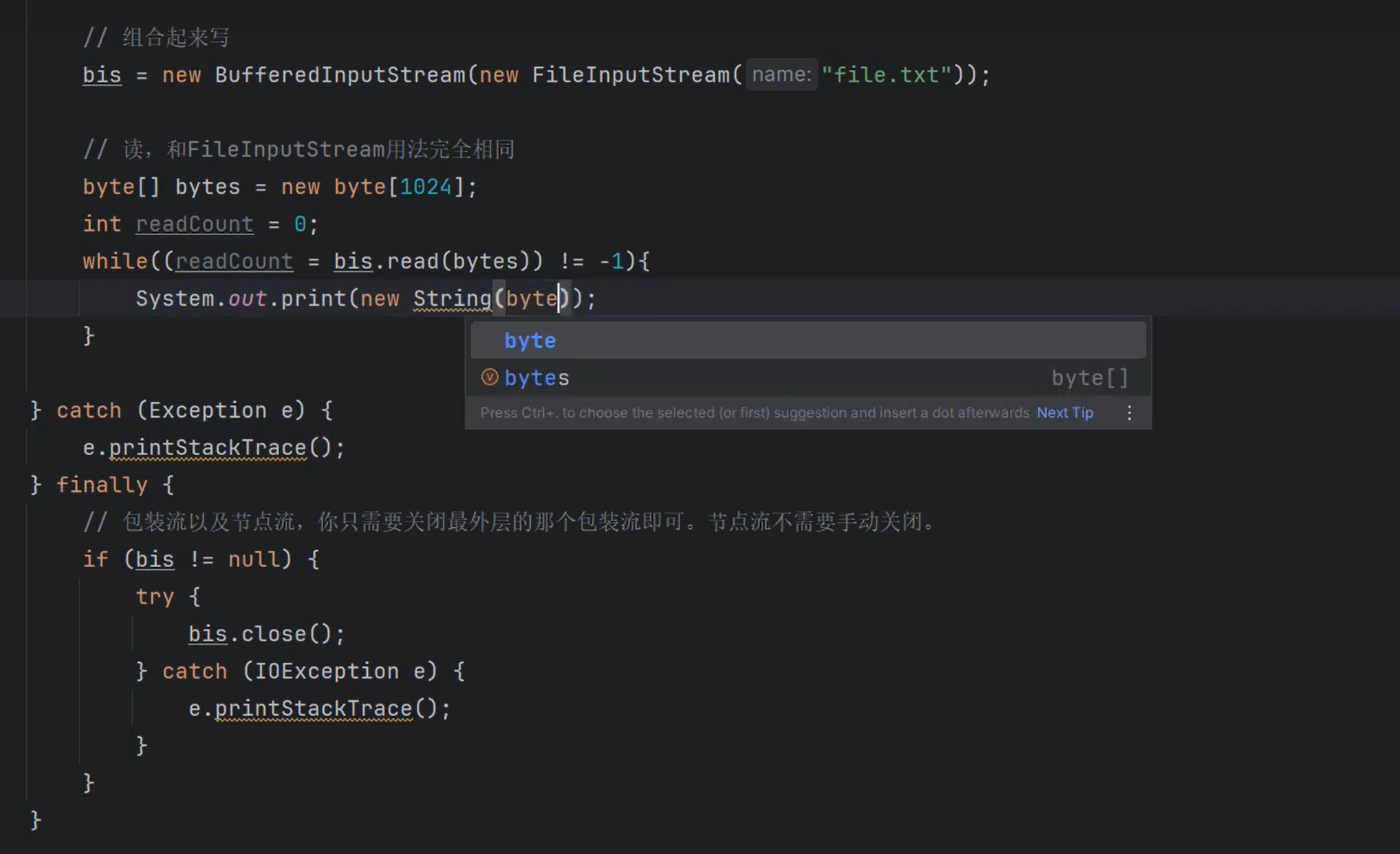The width and height of the screenshot is (1400, 854).
Task: Click 'readCount' inside the while condition
Action: click(234, 261)
